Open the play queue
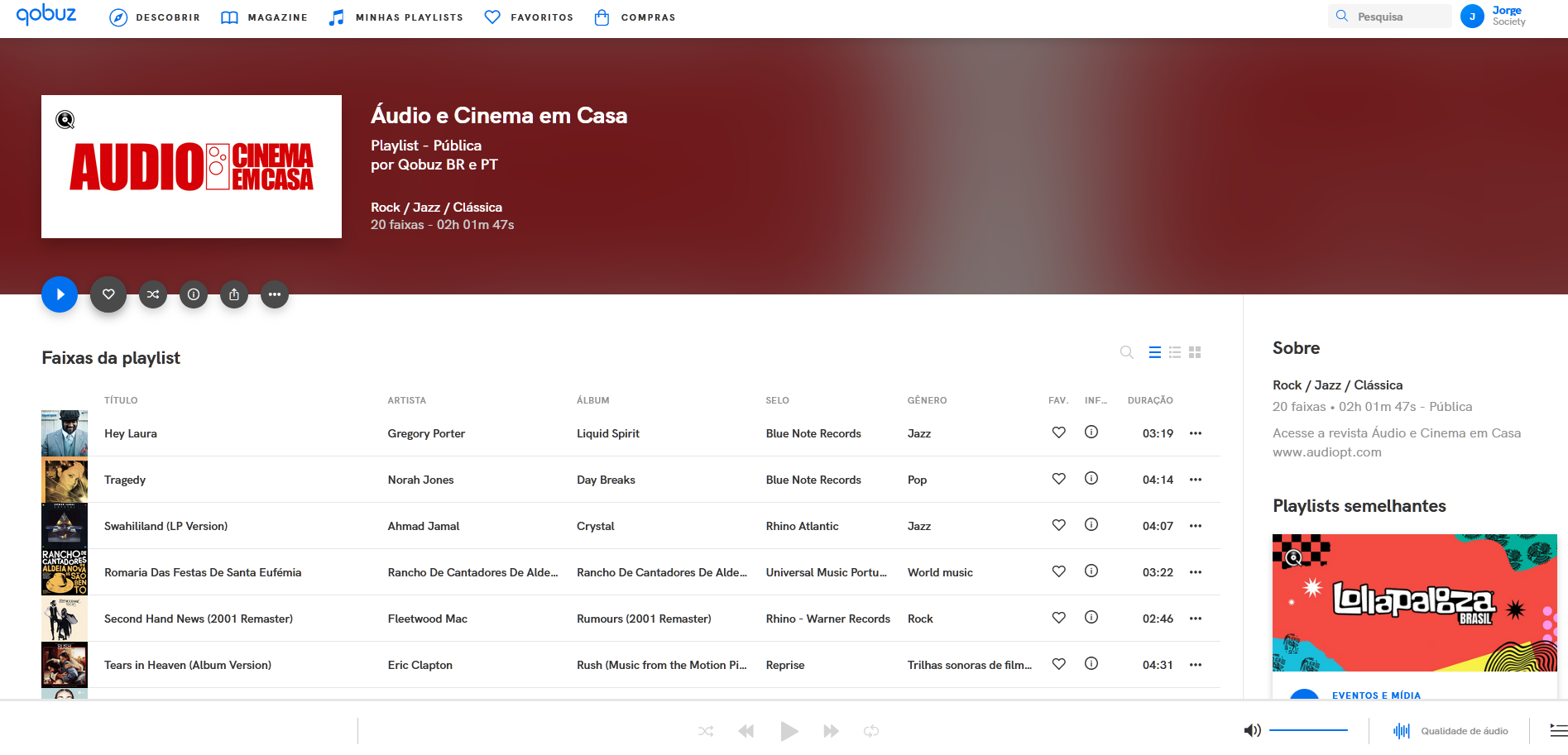 click(x=1558, y=730)
